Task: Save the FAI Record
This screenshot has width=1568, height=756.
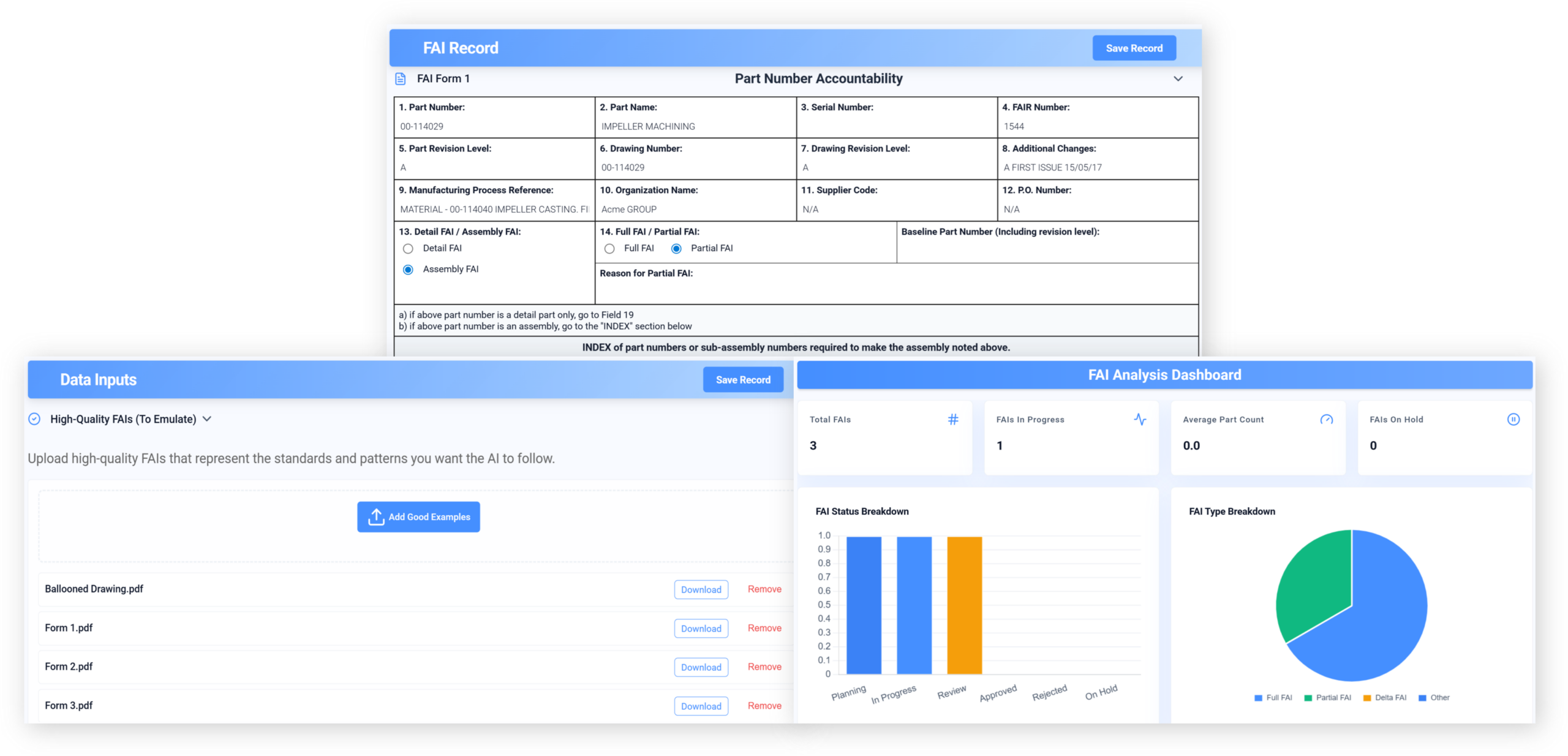Action: pos(1133,48)
